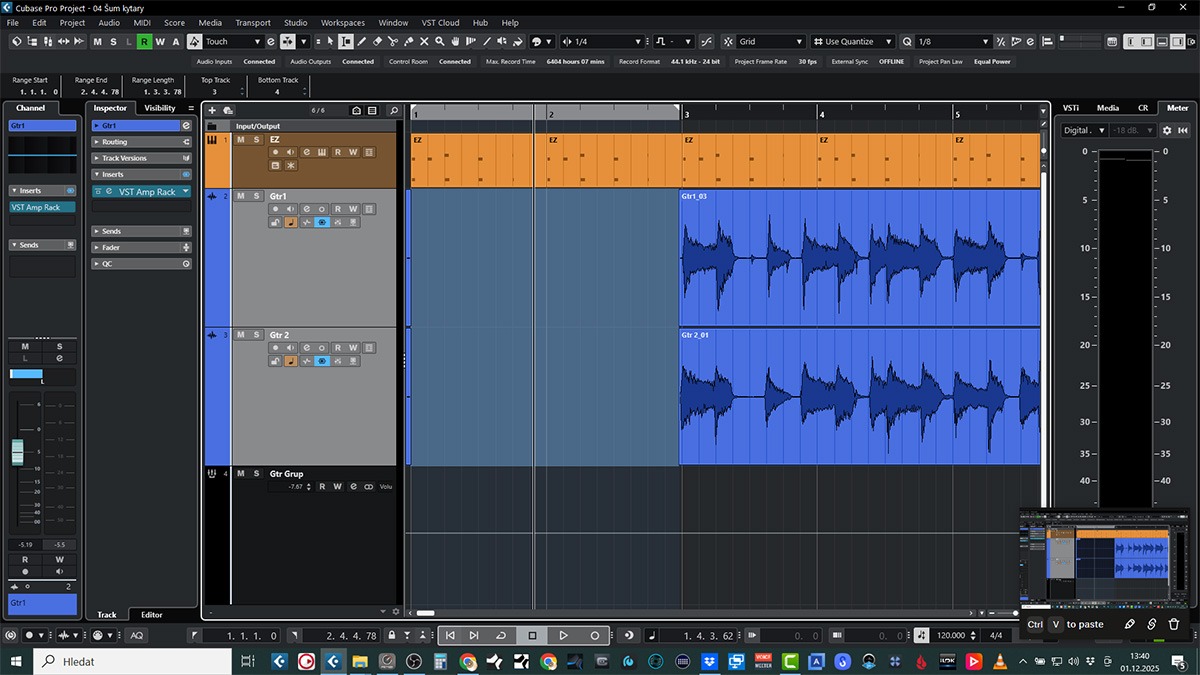Screen dimensions: 1200x675
Task: Click the Add Track plus icon
Action: point(212,111)
